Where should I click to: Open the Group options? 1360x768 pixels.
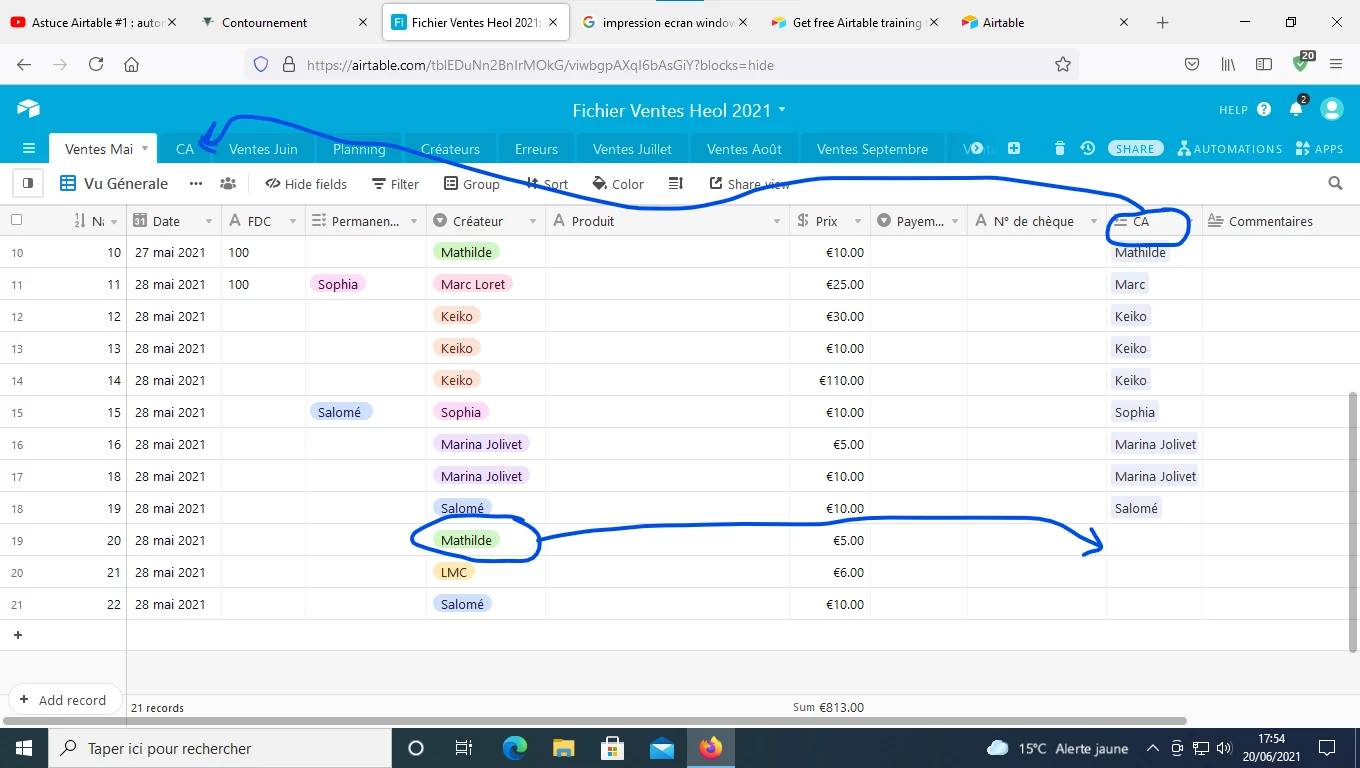click(472, 184)
